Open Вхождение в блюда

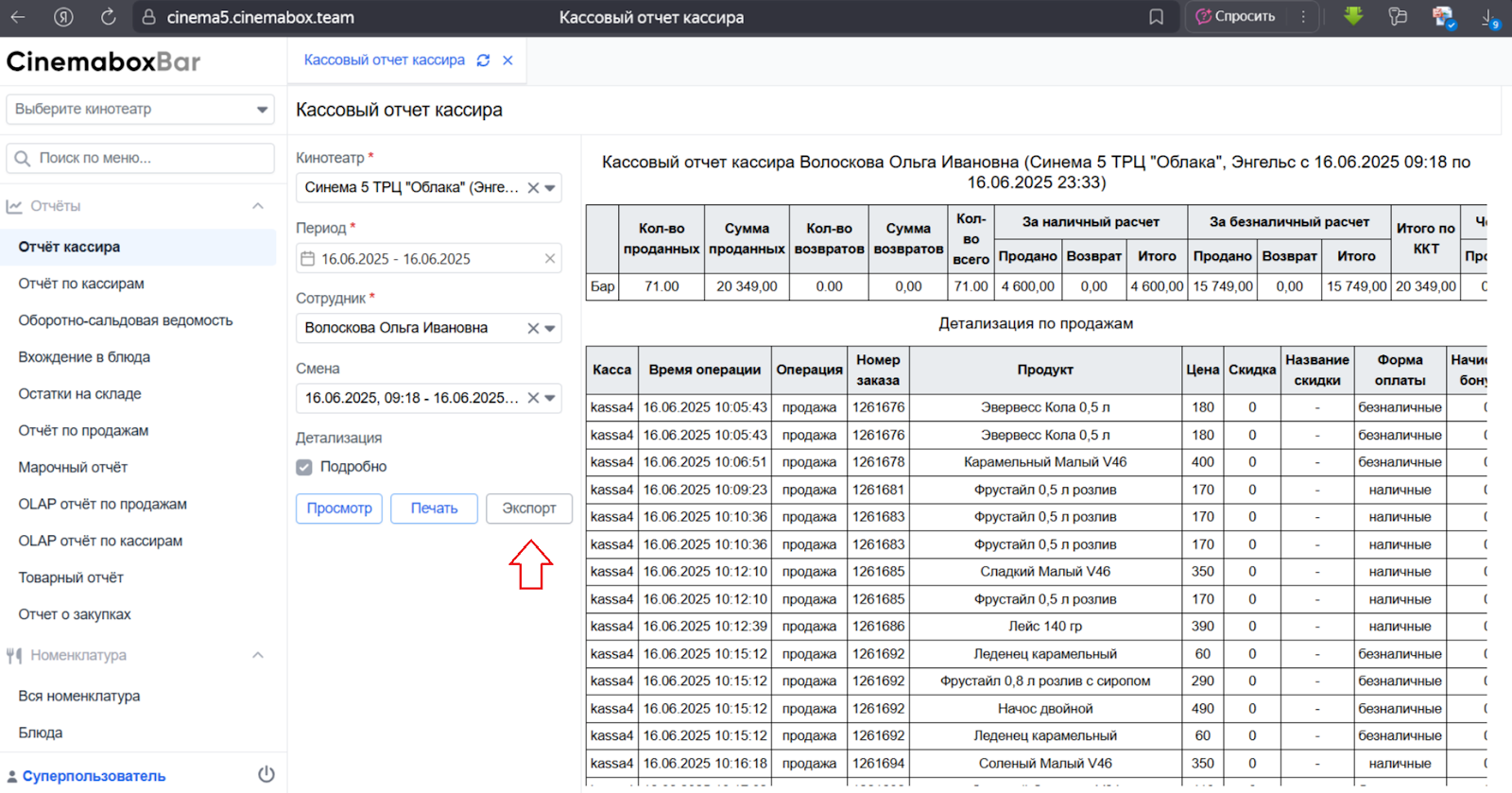[x=84, y=357]
